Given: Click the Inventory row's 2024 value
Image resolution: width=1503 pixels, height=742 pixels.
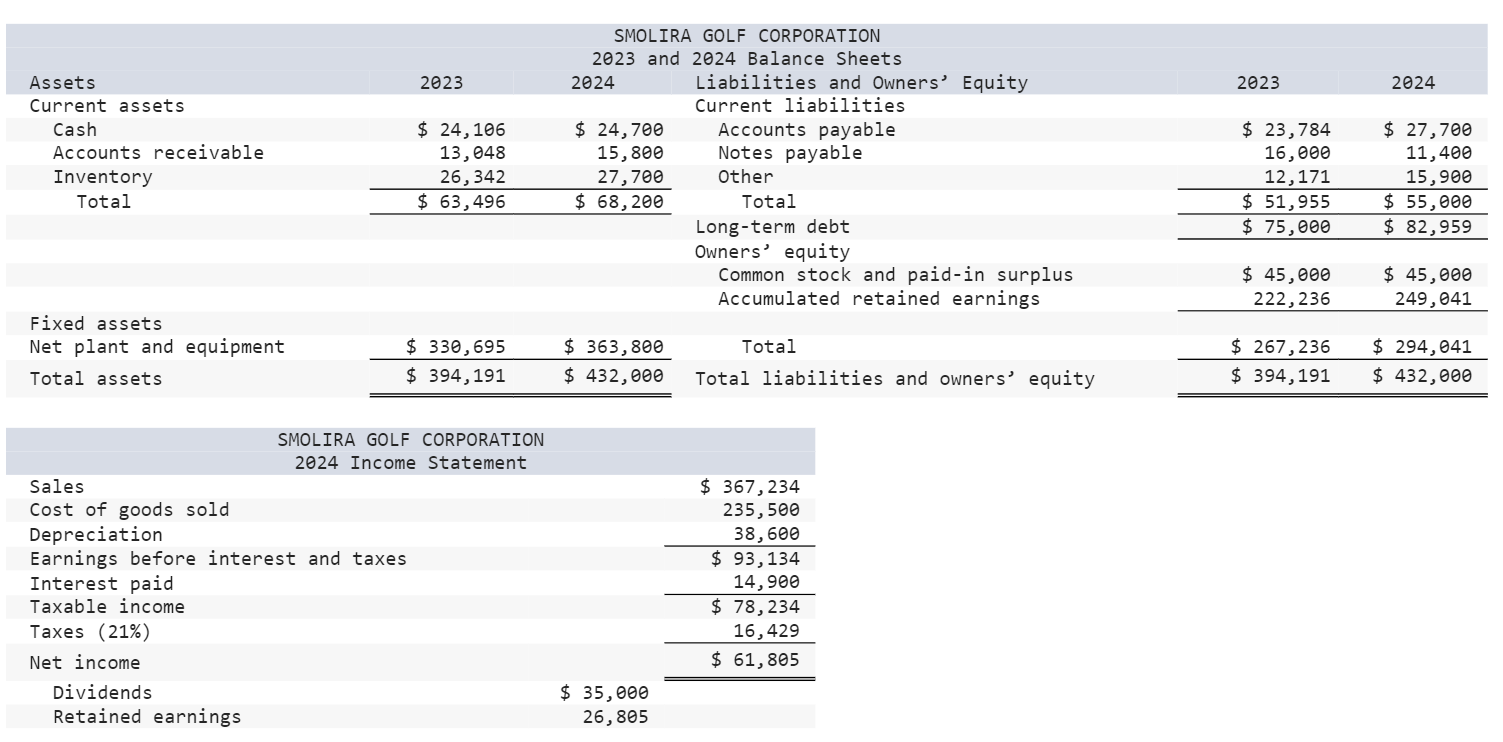Looking at the screenshot, I should coord(632,177).
